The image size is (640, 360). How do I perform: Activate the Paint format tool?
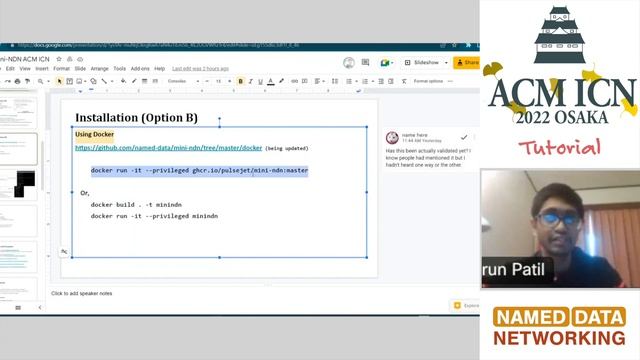[27, 81]
